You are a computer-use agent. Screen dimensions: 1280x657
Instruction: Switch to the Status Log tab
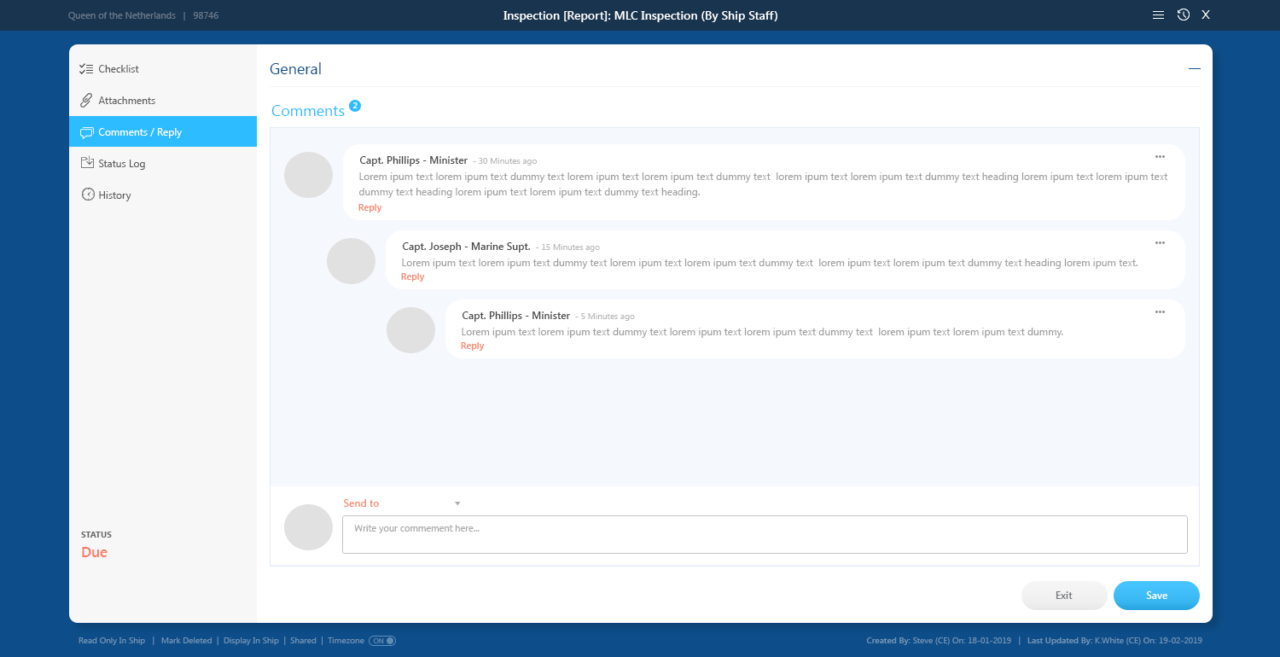122,164
